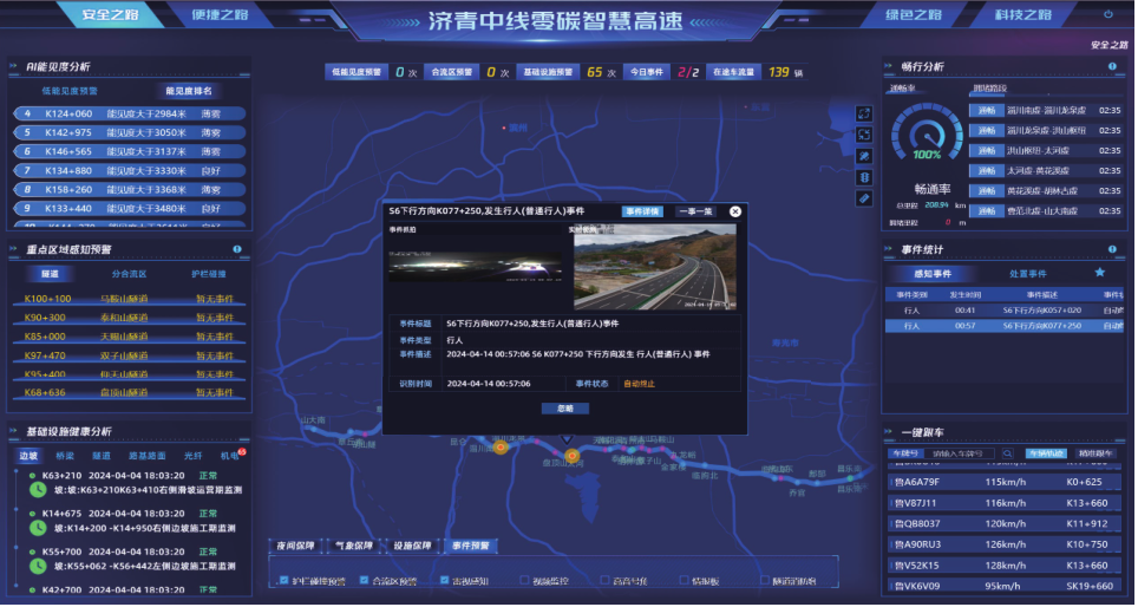Close the pedestrian event popup dialog
Viewport: 1138px width, 607px height.
point(735,212)
